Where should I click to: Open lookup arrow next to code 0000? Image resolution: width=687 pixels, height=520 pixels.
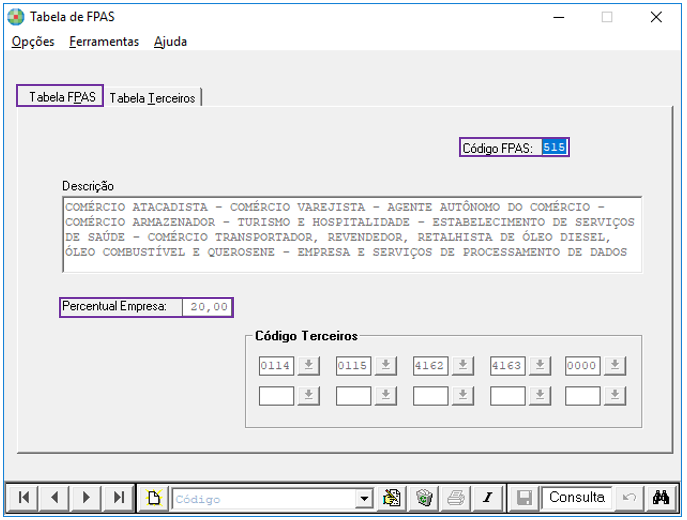point(615,365)
